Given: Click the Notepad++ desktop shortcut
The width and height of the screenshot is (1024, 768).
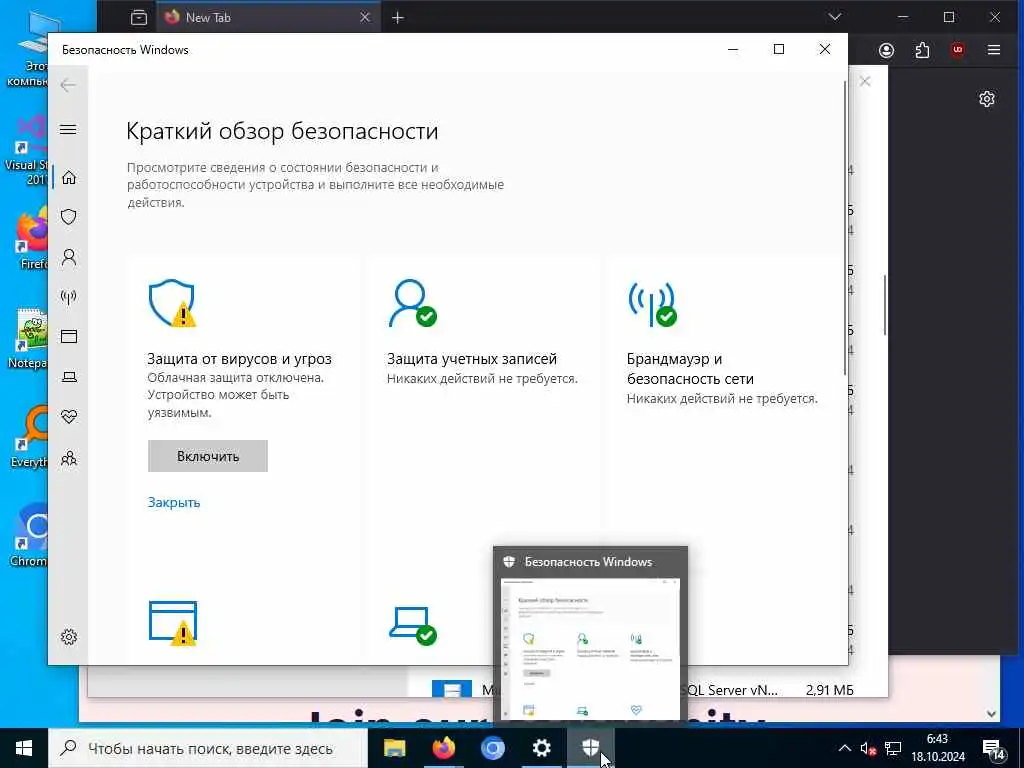Looking at the screenshot, I should pyautogui.click(x=27, y=340).
